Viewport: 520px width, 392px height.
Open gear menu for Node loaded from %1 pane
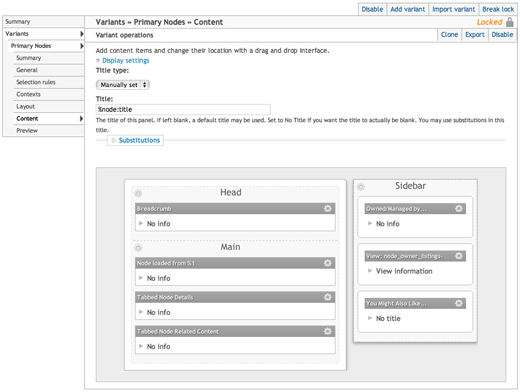[x=328, y=263]
